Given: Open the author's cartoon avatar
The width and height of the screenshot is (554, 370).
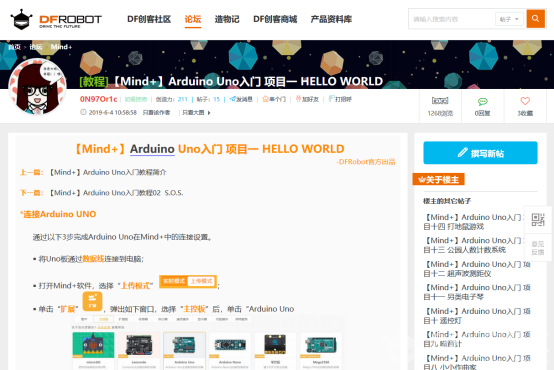Looking at the screenshot, I should (37, 87).
